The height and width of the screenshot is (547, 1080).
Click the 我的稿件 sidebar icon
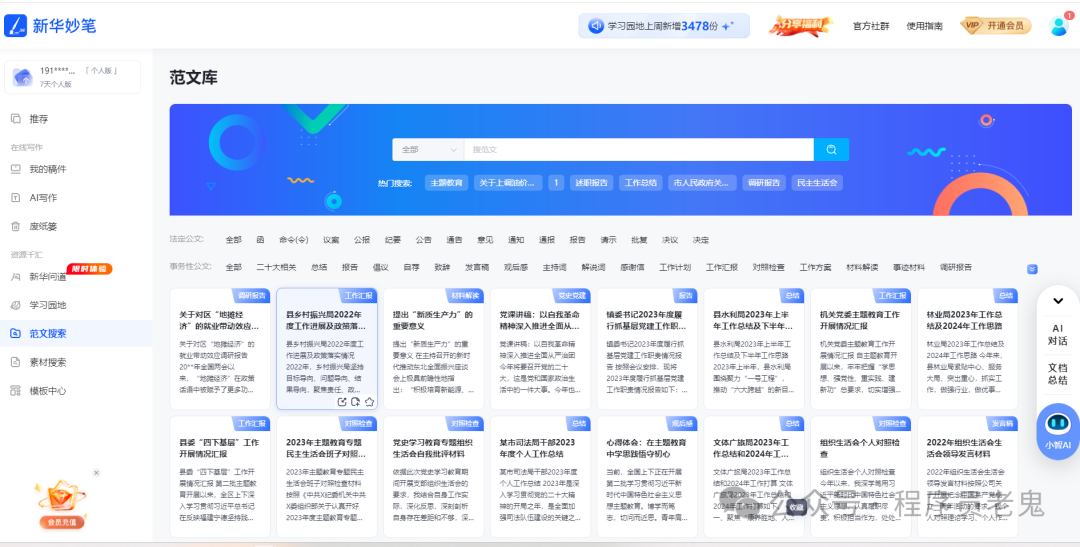[x=16, y=169]
